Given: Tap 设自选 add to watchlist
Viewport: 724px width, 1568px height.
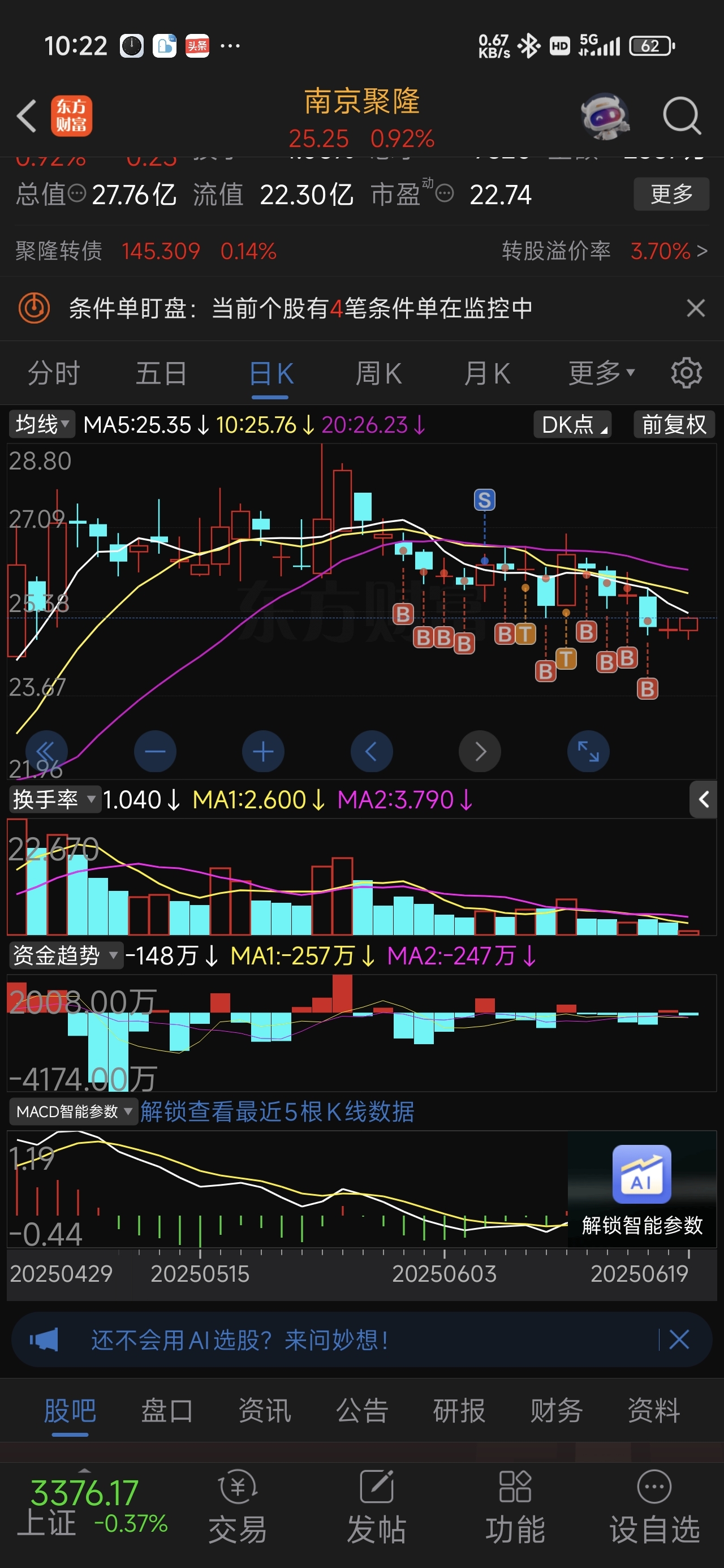Looking at the screenshot, I should tap(654, 1506).
